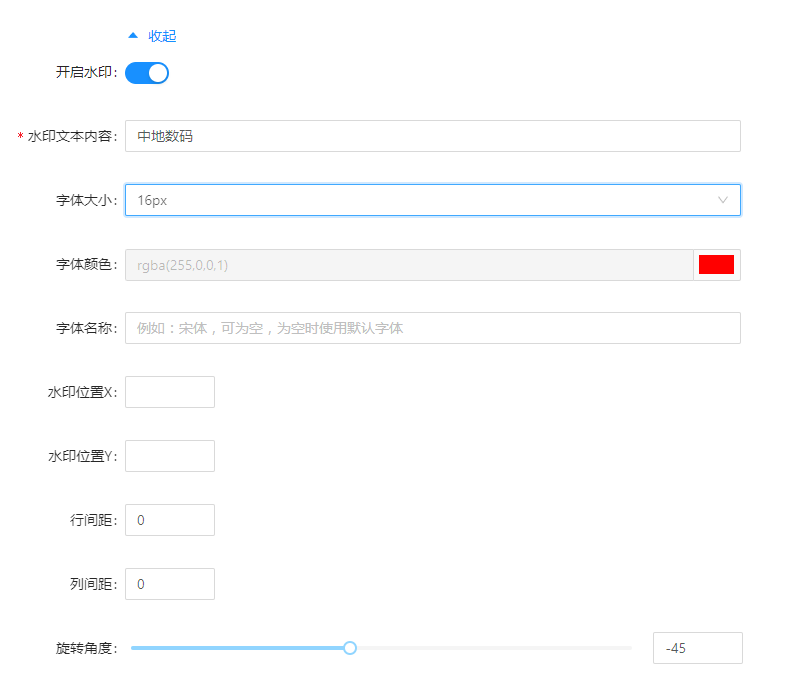The height and width of the screenshot is (686, 786).
Task: Click the 水印文本内容 field containing 中地数码
Action: coord(432,136)
